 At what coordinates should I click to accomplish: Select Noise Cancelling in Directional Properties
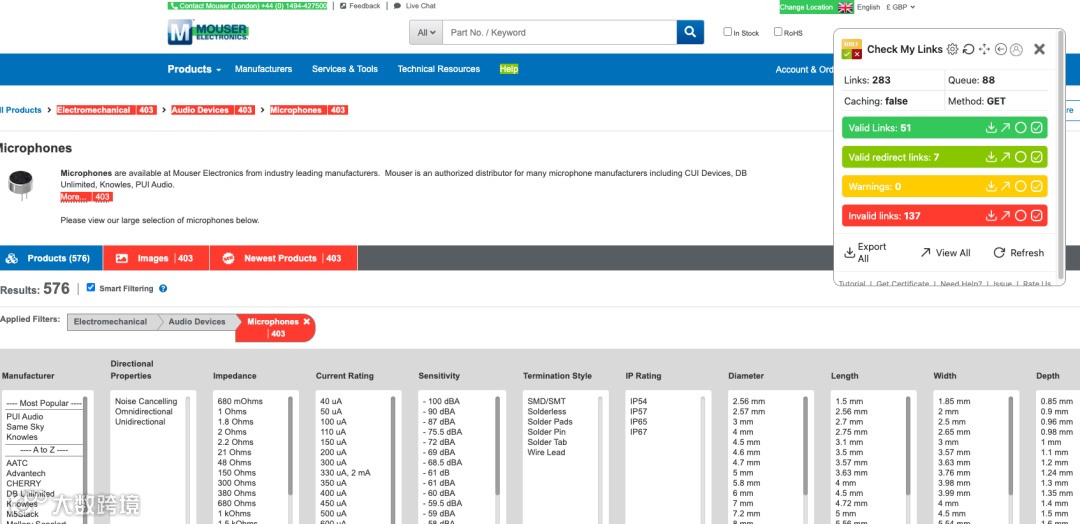pos(146,401)
